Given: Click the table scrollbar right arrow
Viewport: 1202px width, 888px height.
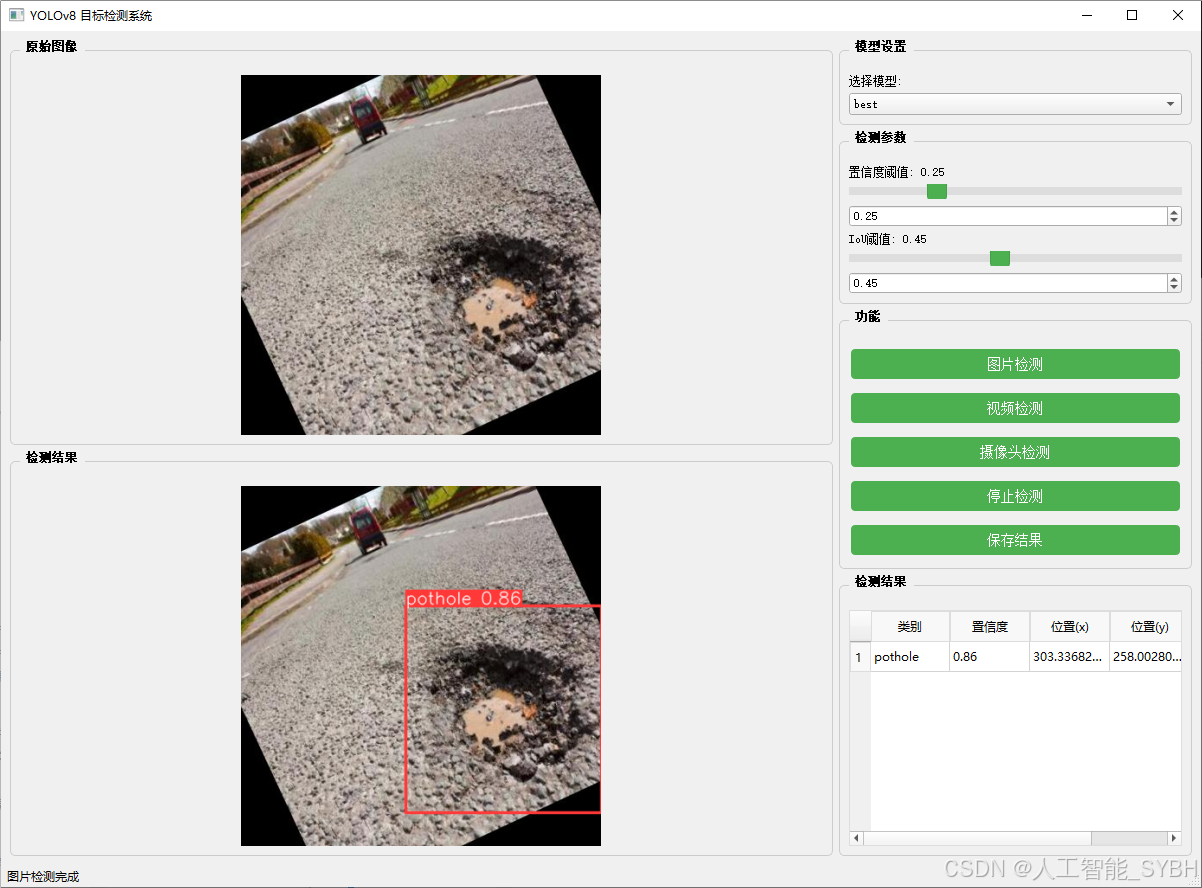Looking at the screenshot, I should click(x=1174, y=838).
